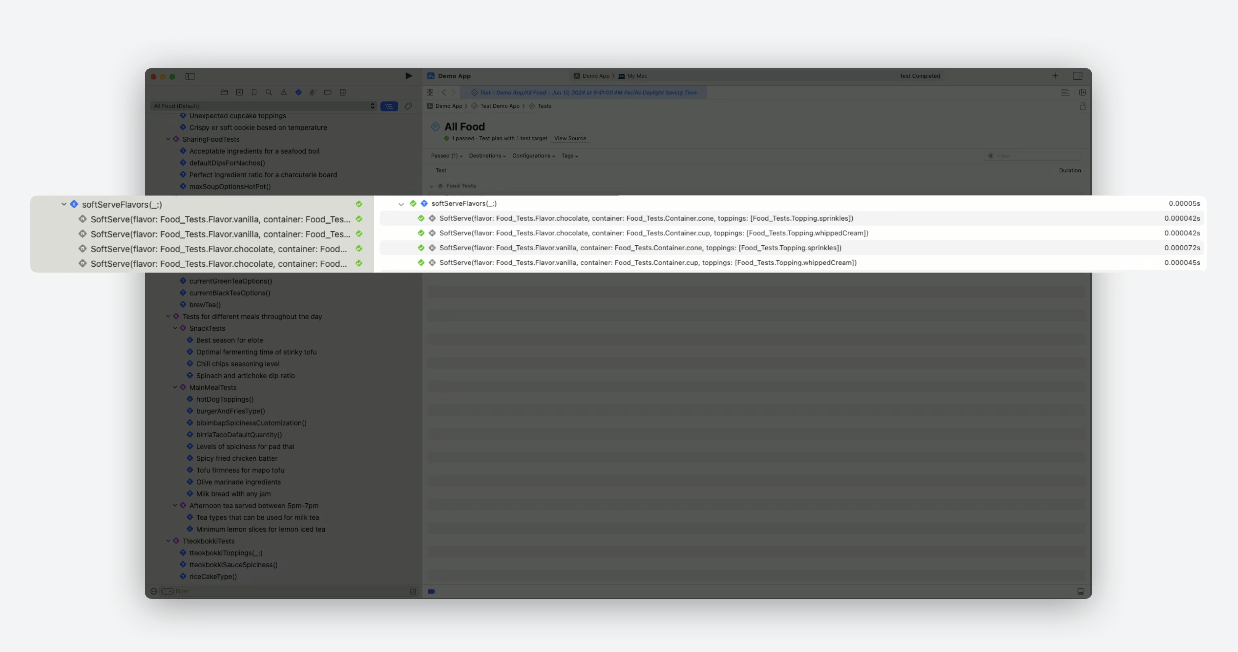Screen dimensions: 1238x652
Task: Select brewTea() test
Action: tap(203, 305)
